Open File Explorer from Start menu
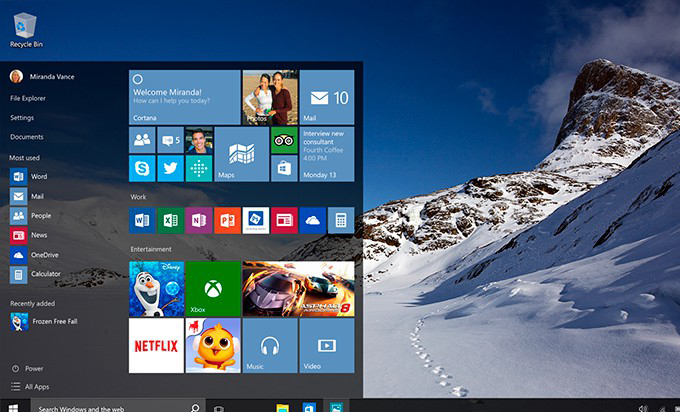Viewport: 680px width, 412px height. point(28,98)
